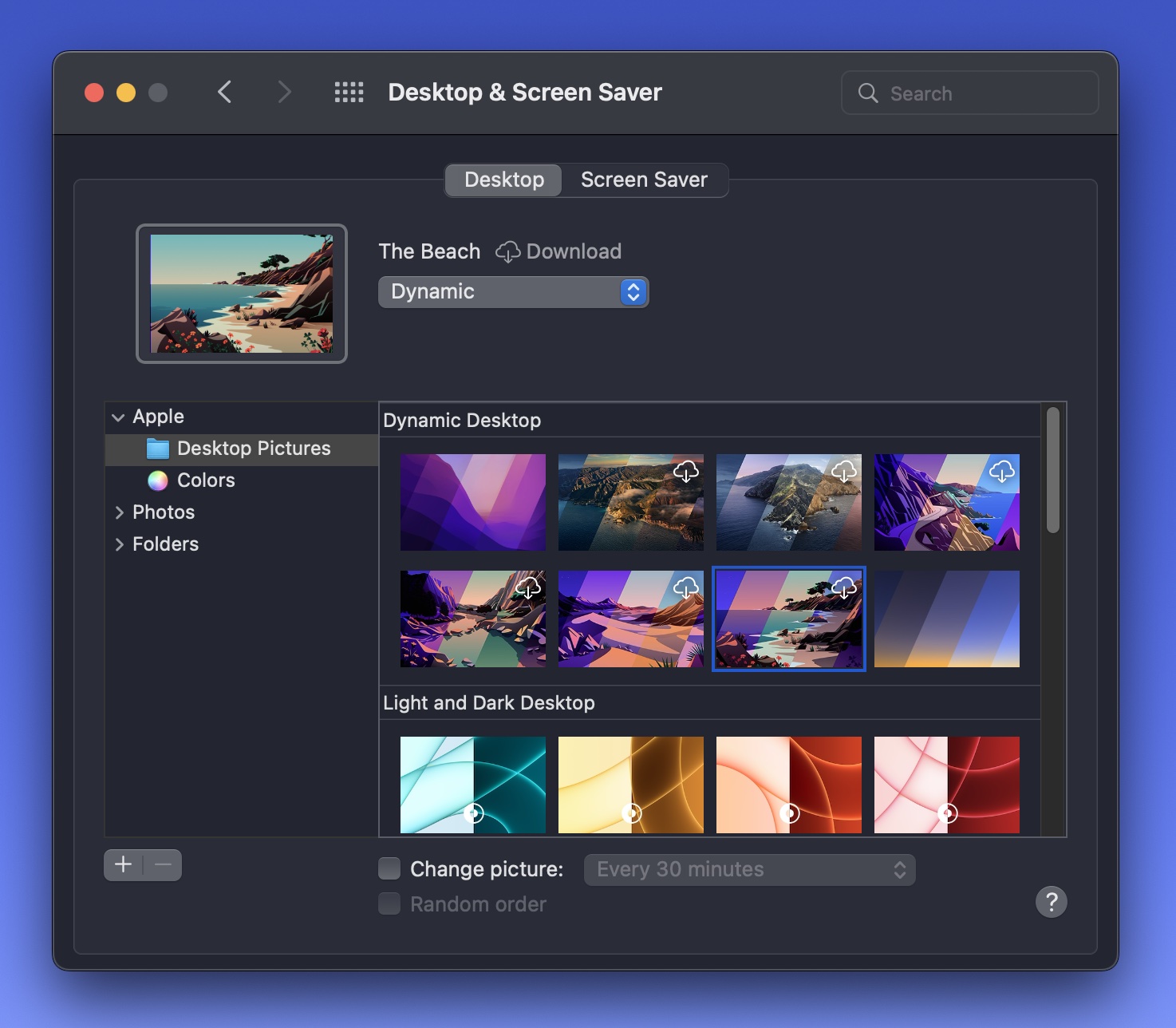Enable the Random order checkbox

click(x=389, y=903)
